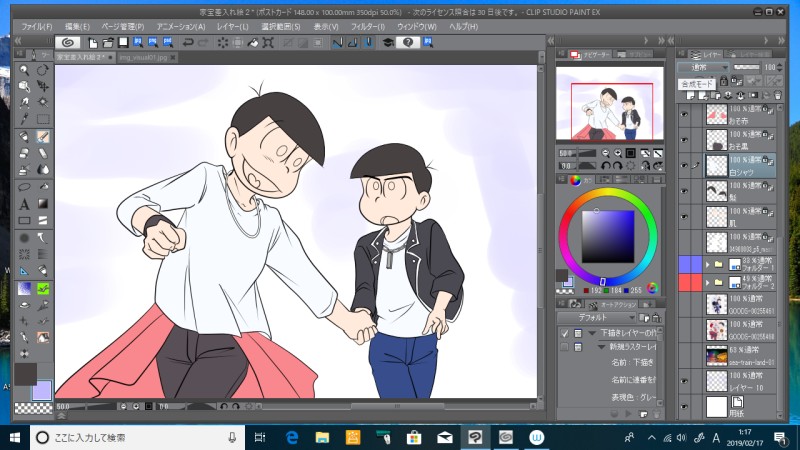The image size is (800, 450).
Task: Expand the フォルダー 1 layer folder
Action: (x=708, y=264)
